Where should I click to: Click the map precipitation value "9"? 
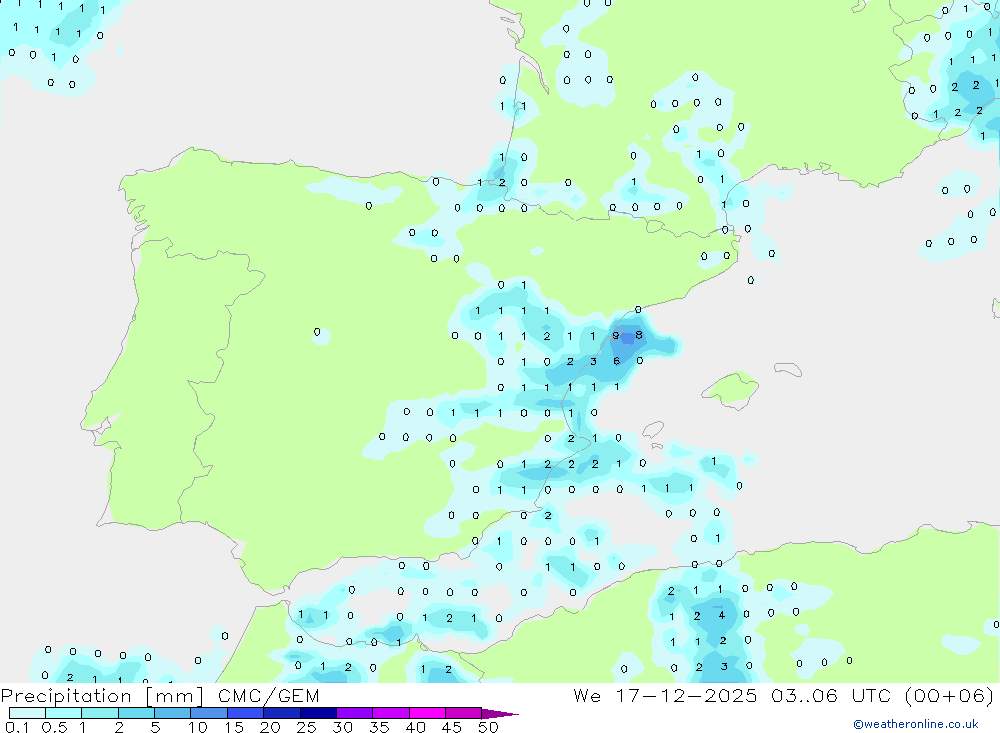pyautogui.click(x=615, y=336)
